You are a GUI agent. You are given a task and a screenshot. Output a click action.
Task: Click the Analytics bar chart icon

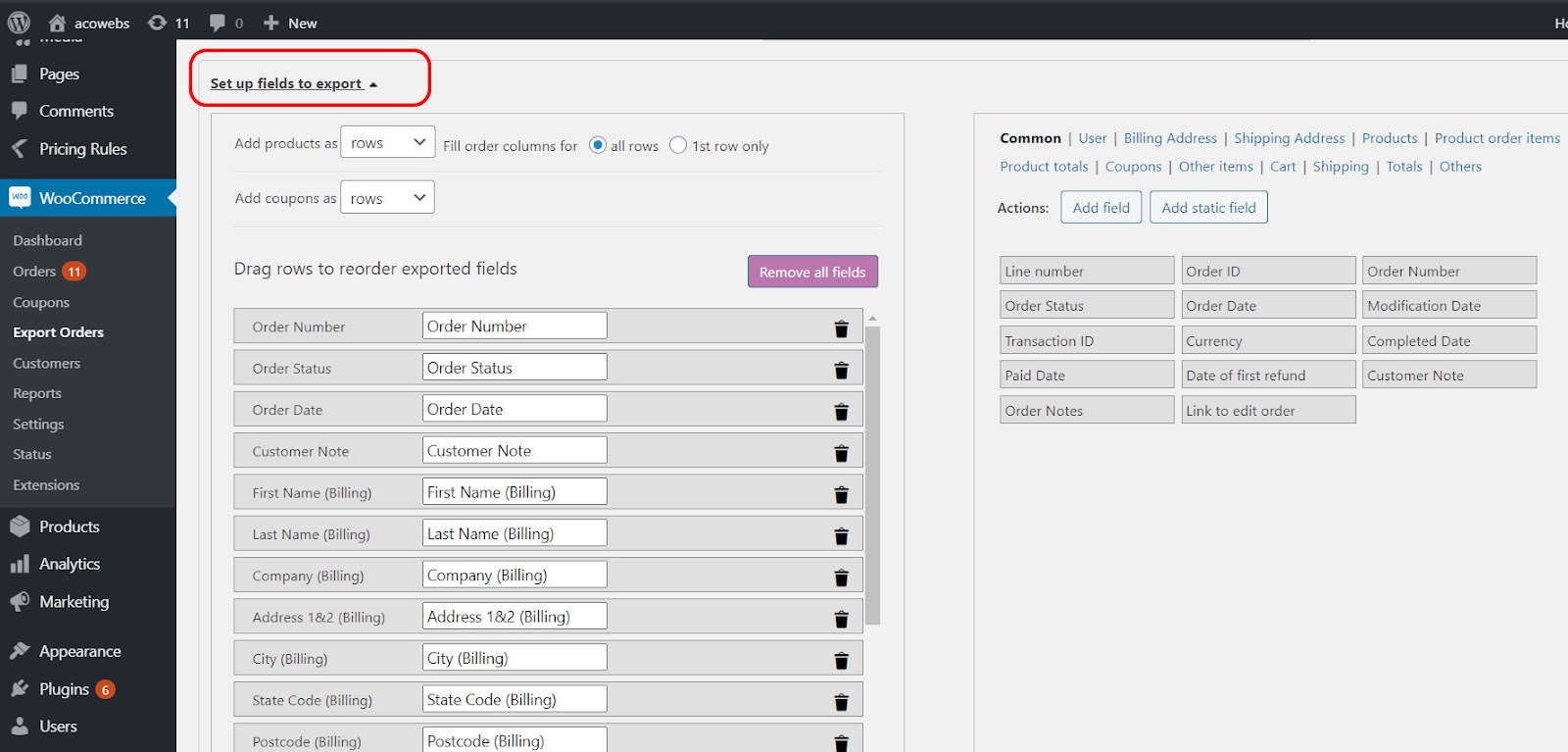click(x=20, y=564)
